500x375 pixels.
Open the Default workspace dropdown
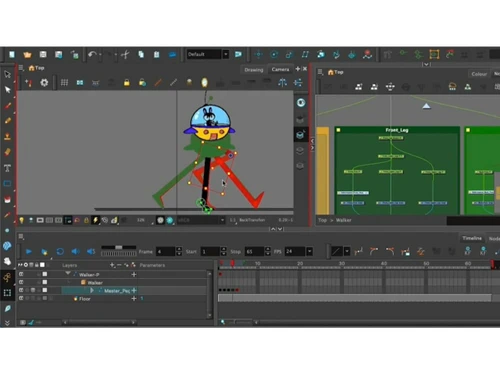226,54
